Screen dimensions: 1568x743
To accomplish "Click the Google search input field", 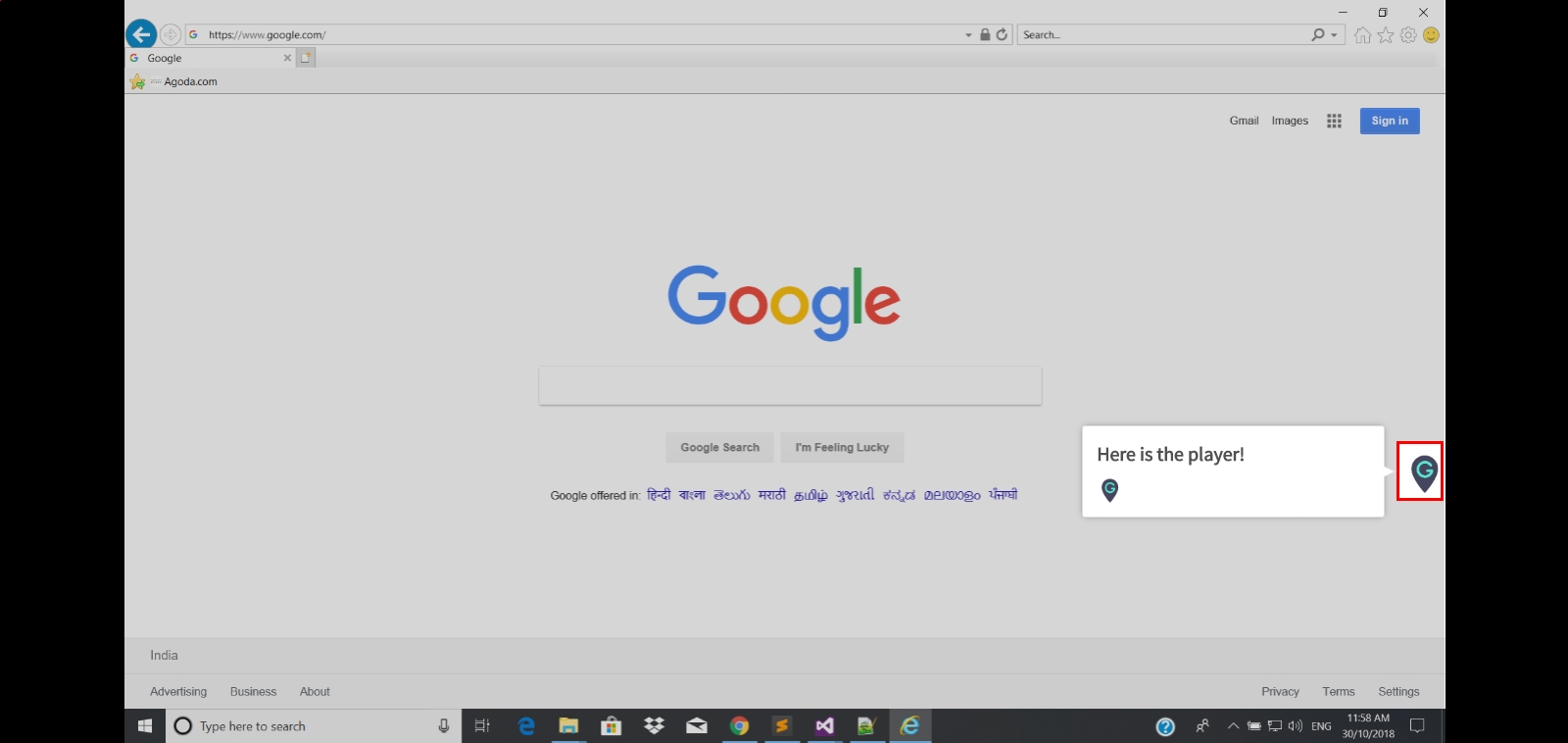I will [790, 385].
